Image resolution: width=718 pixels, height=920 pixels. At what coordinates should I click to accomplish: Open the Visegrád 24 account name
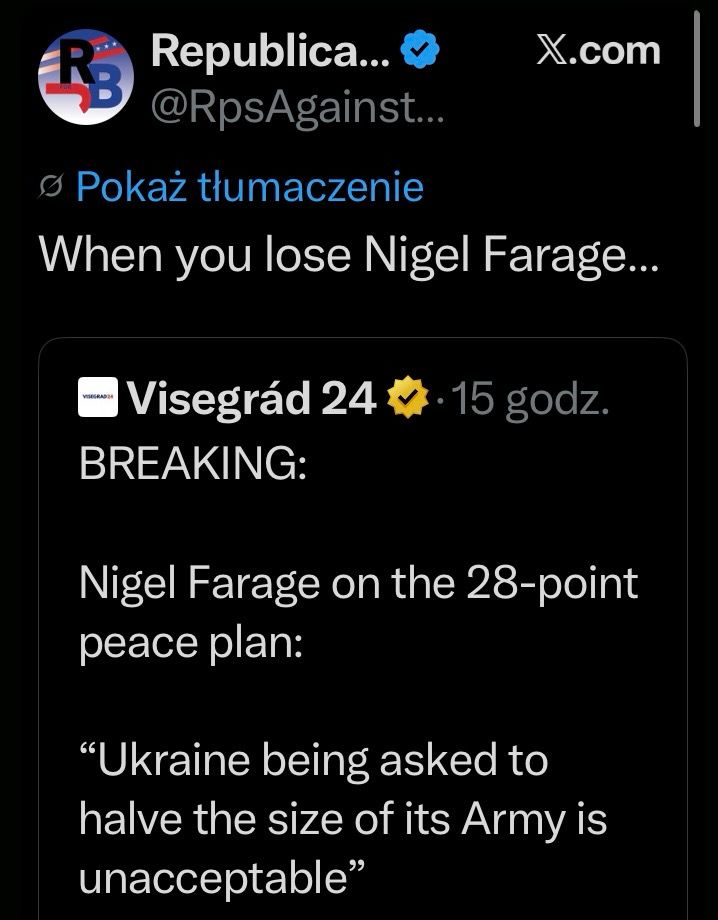point(252,400)
